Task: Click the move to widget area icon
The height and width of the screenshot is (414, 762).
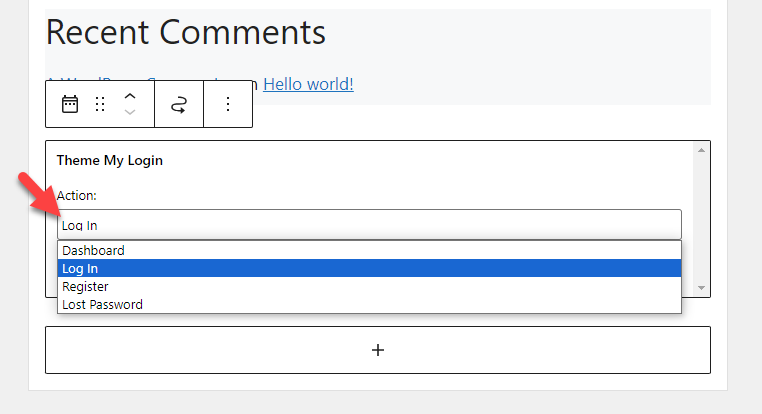Action: click(179, 104)
